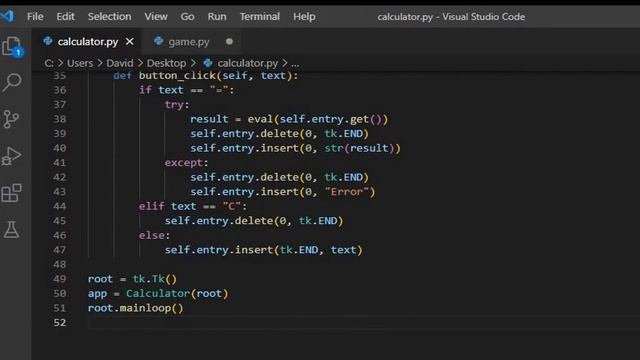The width and height of the screenshot is (640, 360).
Task: Click the "Error" string literal
Action: click(347, 191)
